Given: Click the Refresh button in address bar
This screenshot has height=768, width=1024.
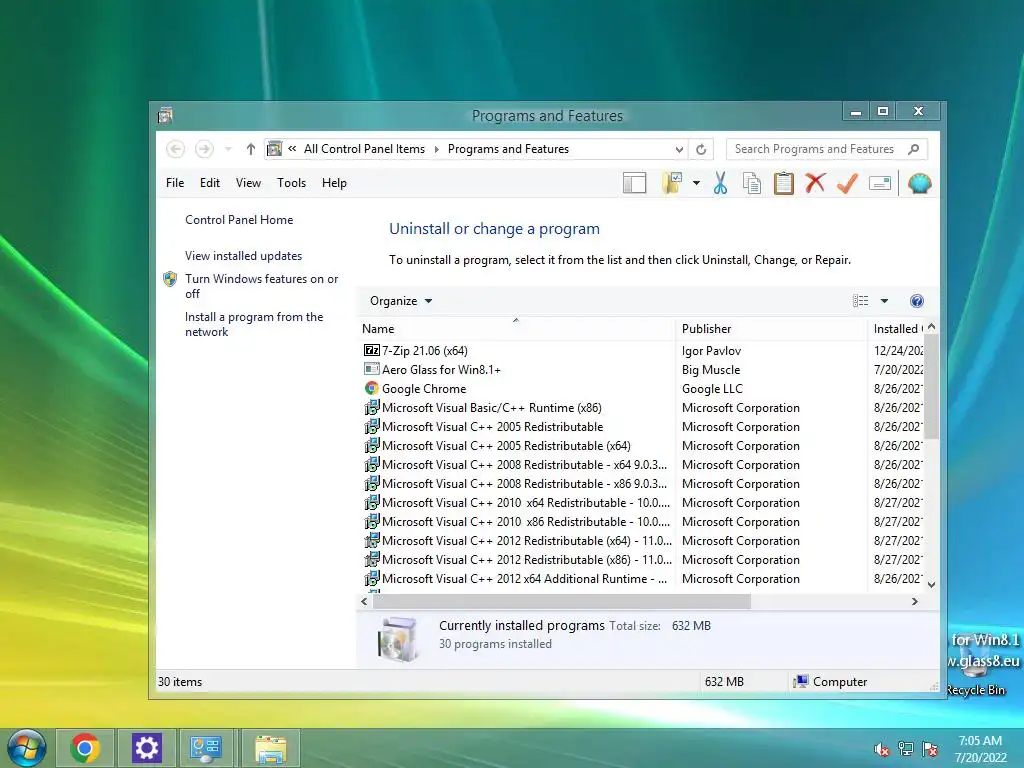Looking at the screenshot, I should pyautogui.click(x=701, y=150).
